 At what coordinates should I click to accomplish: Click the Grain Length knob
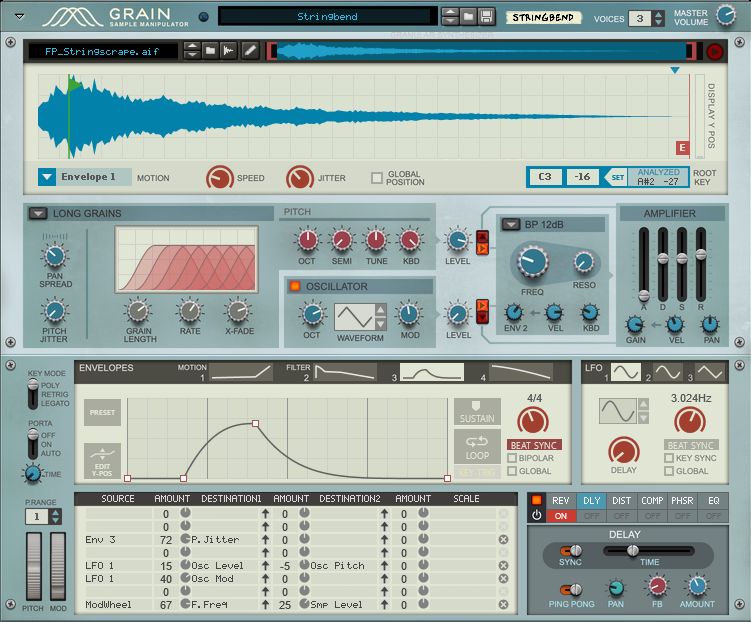138,311
